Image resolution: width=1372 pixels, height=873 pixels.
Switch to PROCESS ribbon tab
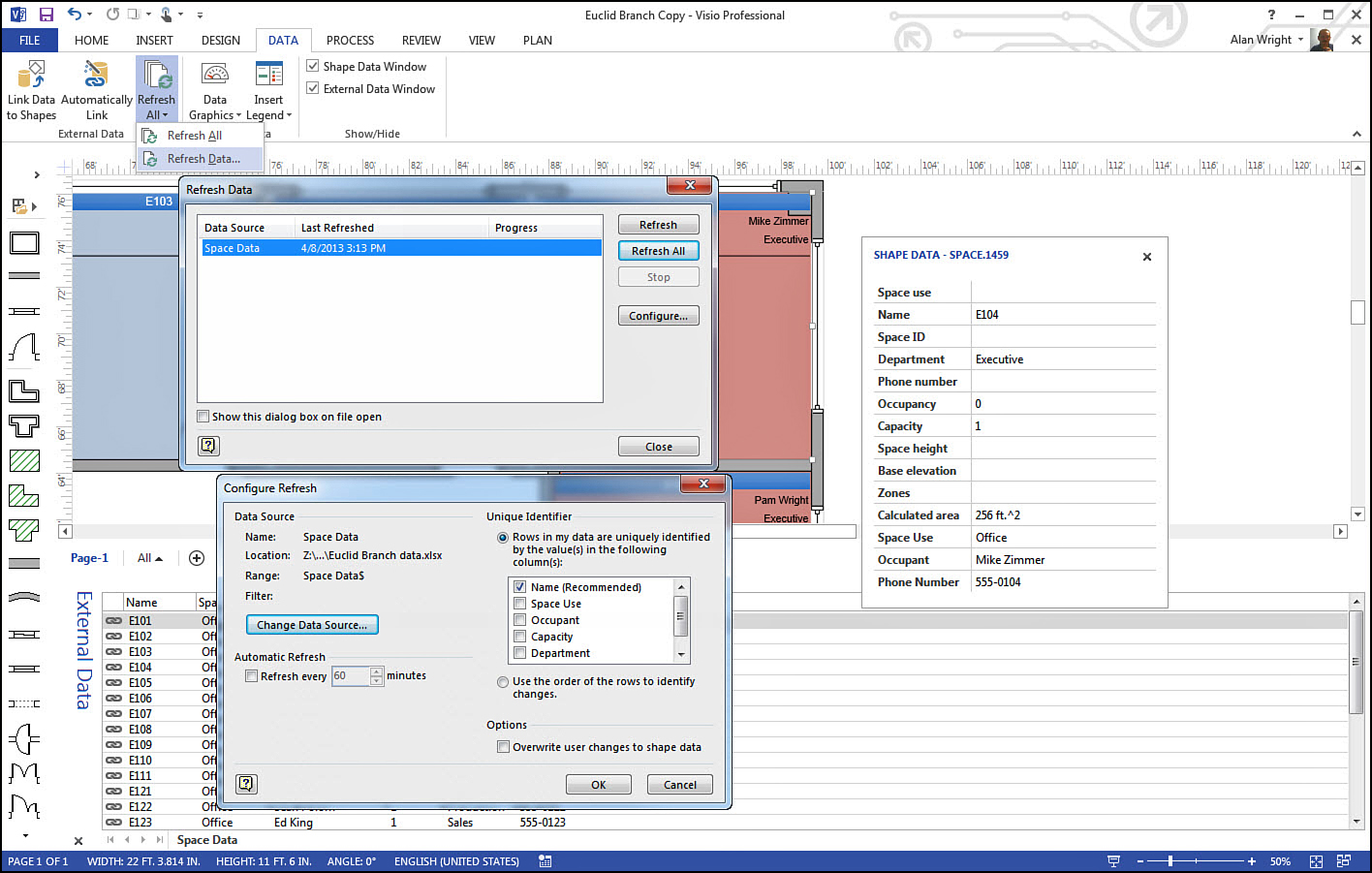pos(350,40)
